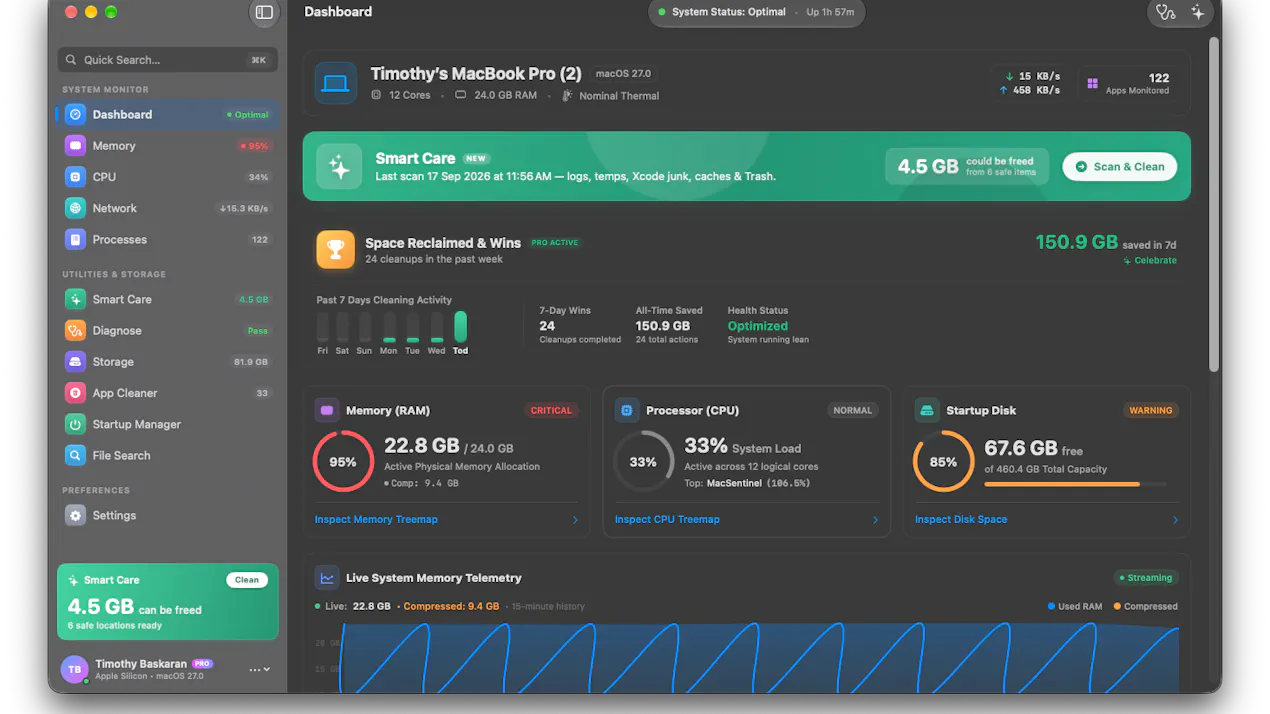The height and width of the screenshot is (714, 1270).
Task: Click the main window vertical scrollbar
Action: click(1214, 205)
